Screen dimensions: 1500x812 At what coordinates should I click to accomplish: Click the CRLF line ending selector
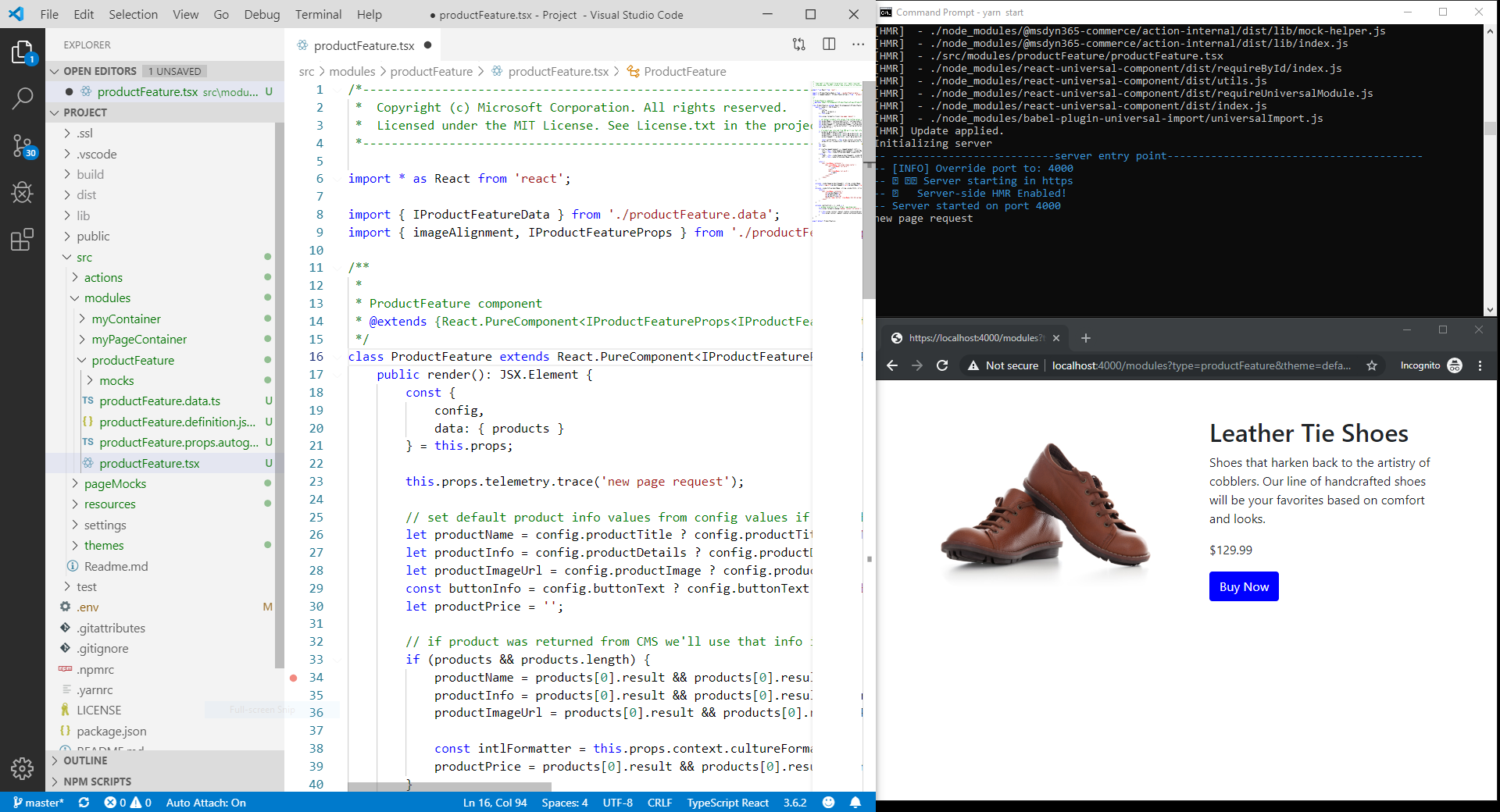[659, 803]
